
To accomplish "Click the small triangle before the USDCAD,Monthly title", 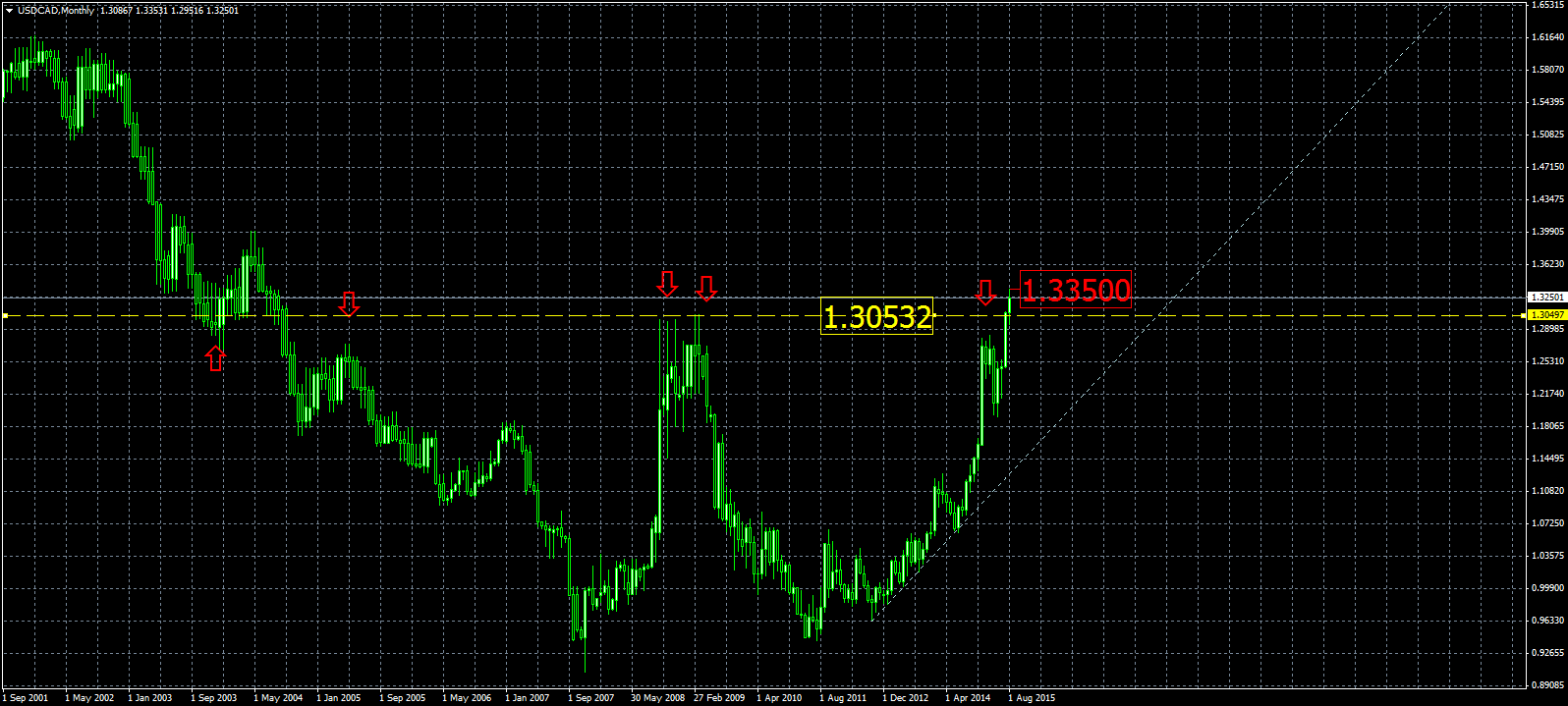I will coord(9,11).
